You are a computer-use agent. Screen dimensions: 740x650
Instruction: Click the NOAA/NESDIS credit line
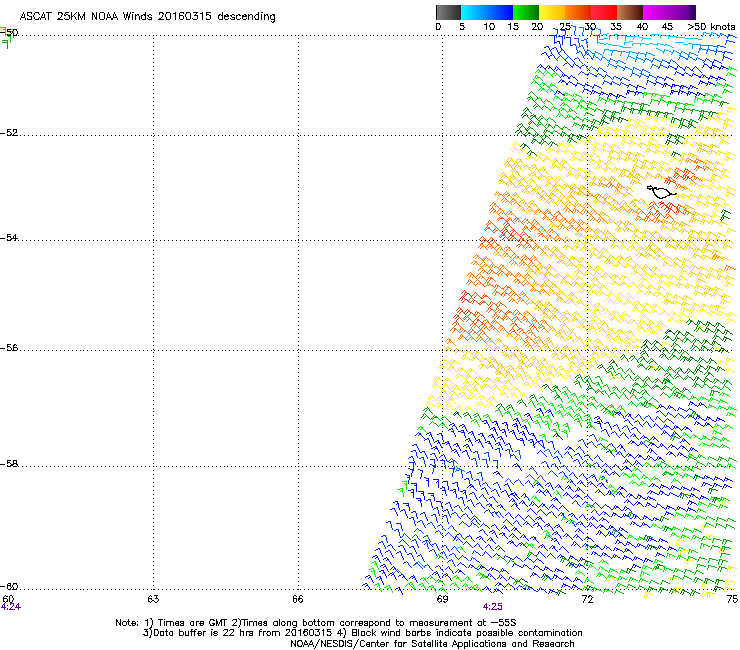(x=432, y=644)
